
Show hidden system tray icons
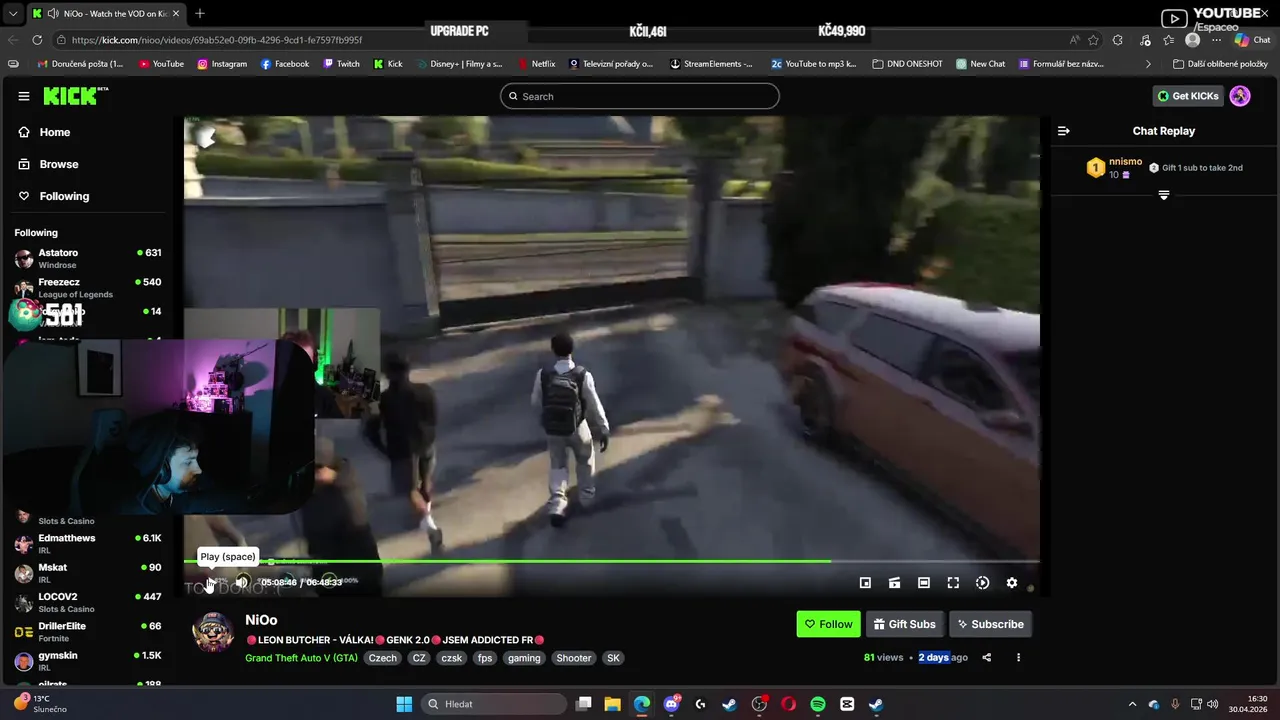pos(1132,704)
